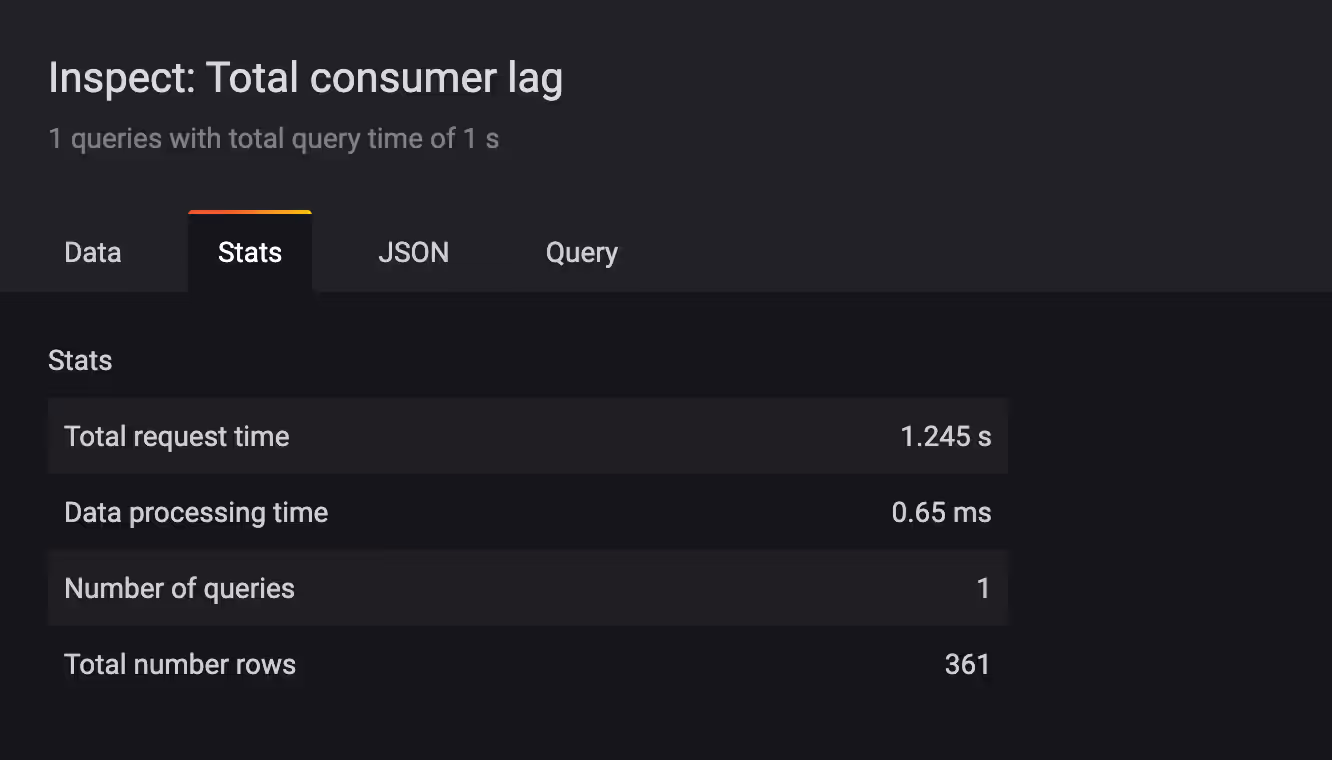
Task: Click the Stats section heading
Action: click(80, 360)
